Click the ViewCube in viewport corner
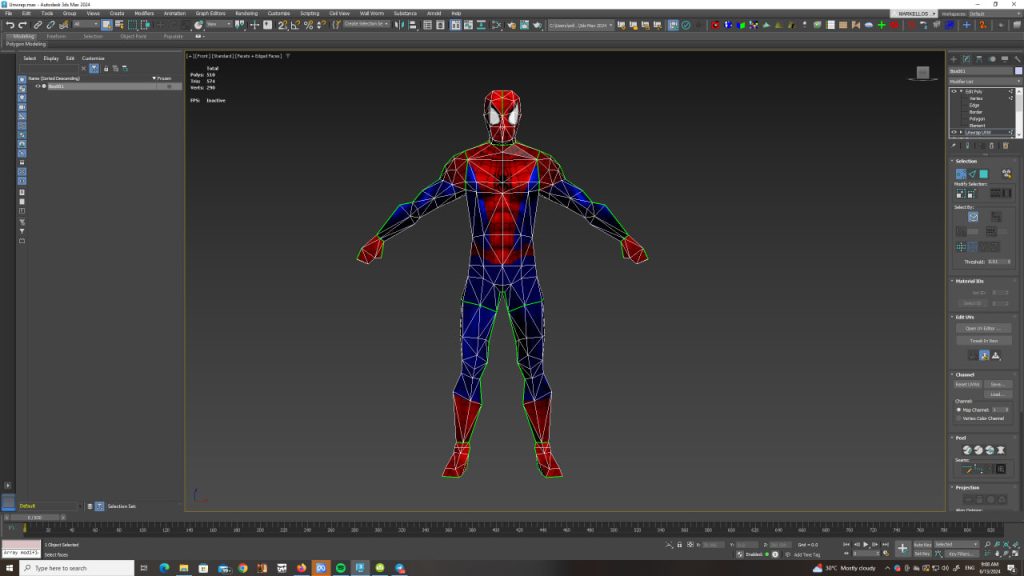Screen dimensions: 1024x576 (x=923, y=72)
